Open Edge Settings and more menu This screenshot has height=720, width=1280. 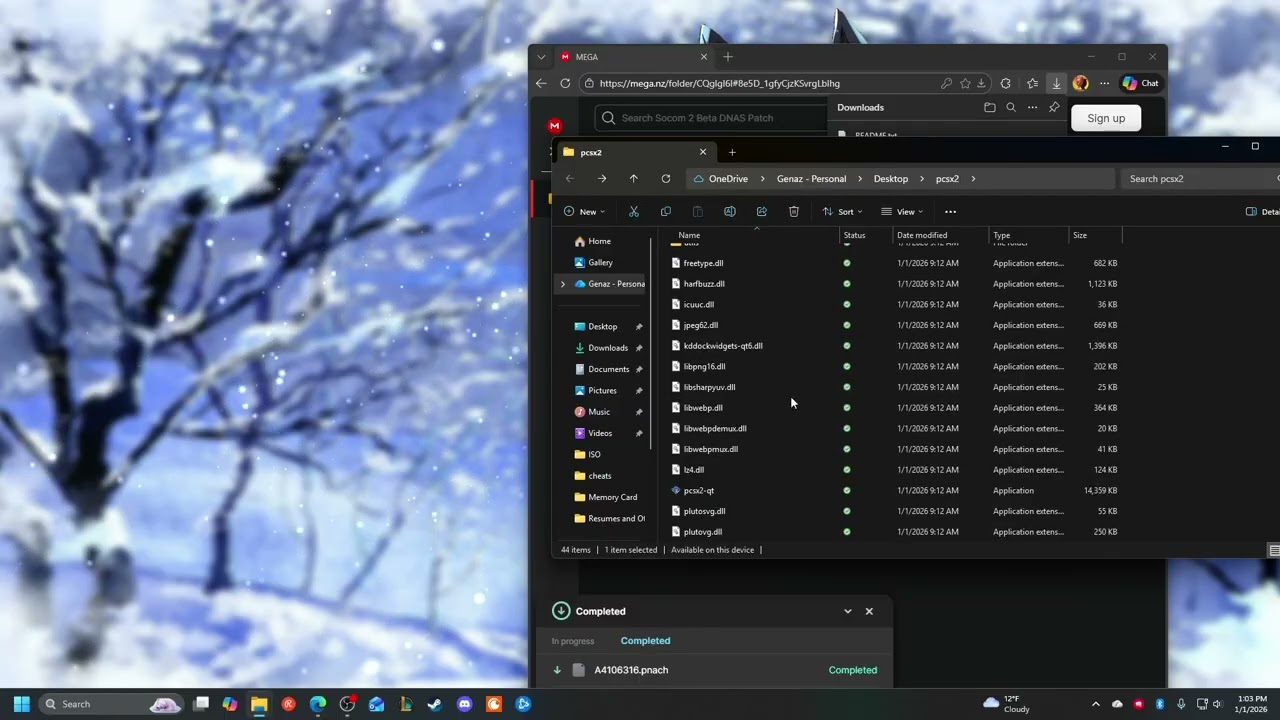tap(1104, 84)
